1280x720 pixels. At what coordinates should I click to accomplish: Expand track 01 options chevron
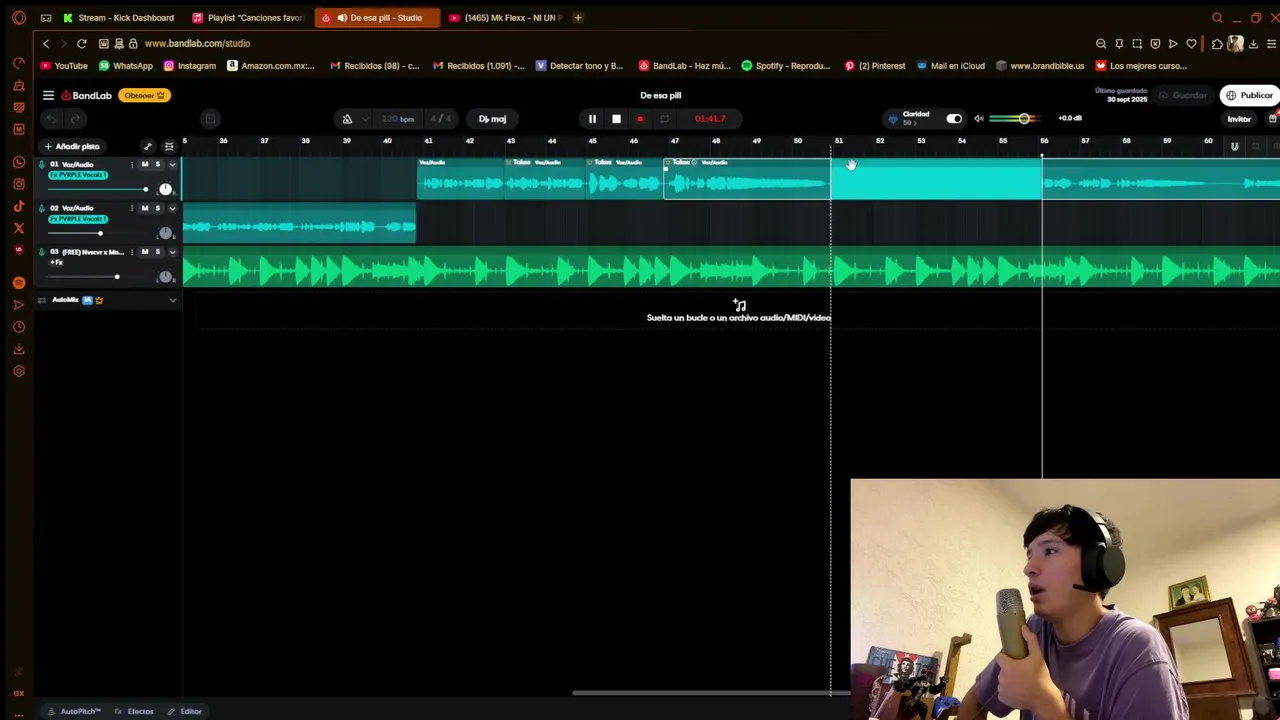coord(172,164)
